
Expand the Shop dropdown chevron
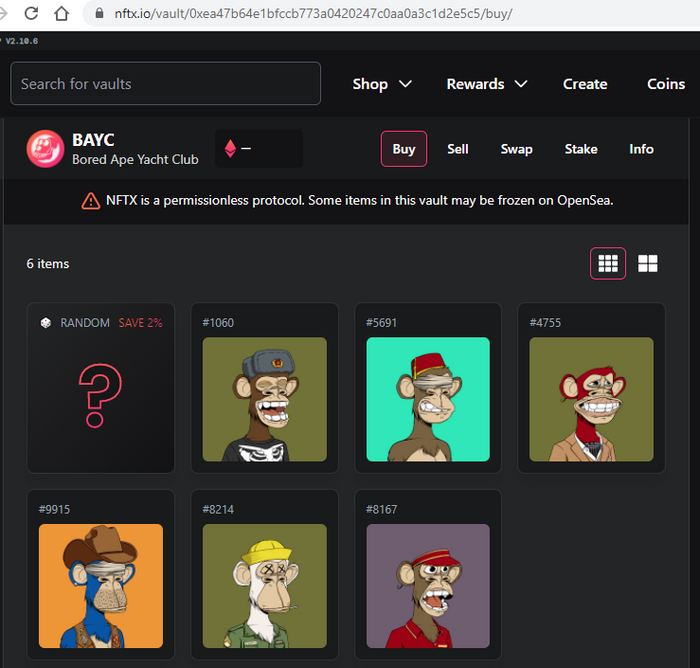405,84
